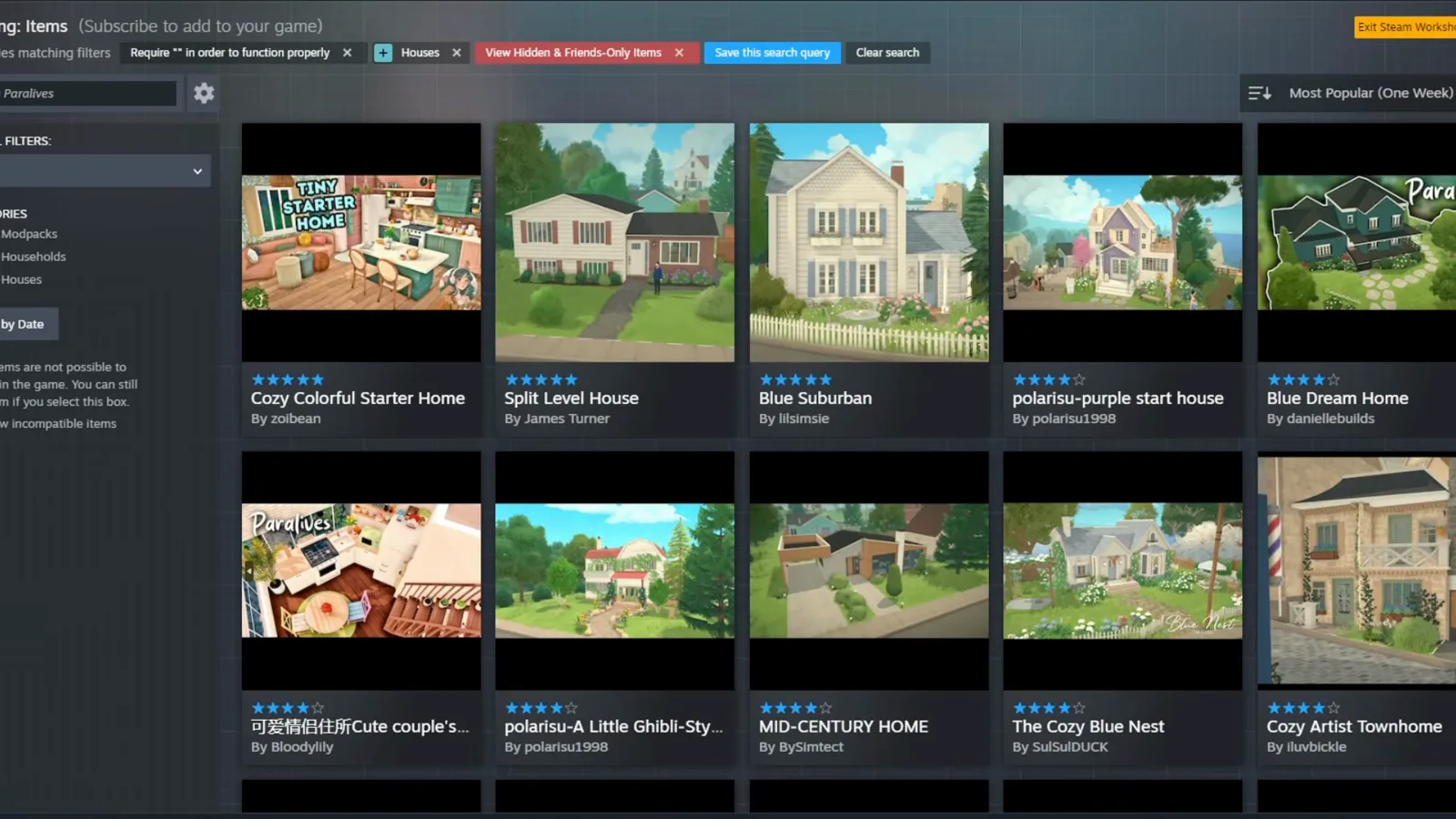Focus the Paralives search field

87,93
